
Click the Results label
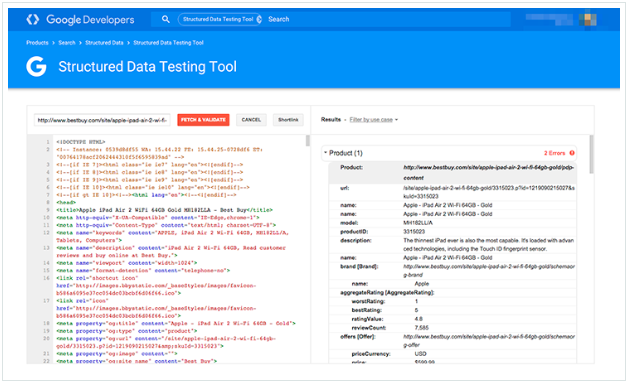click(x=331, y=119)
